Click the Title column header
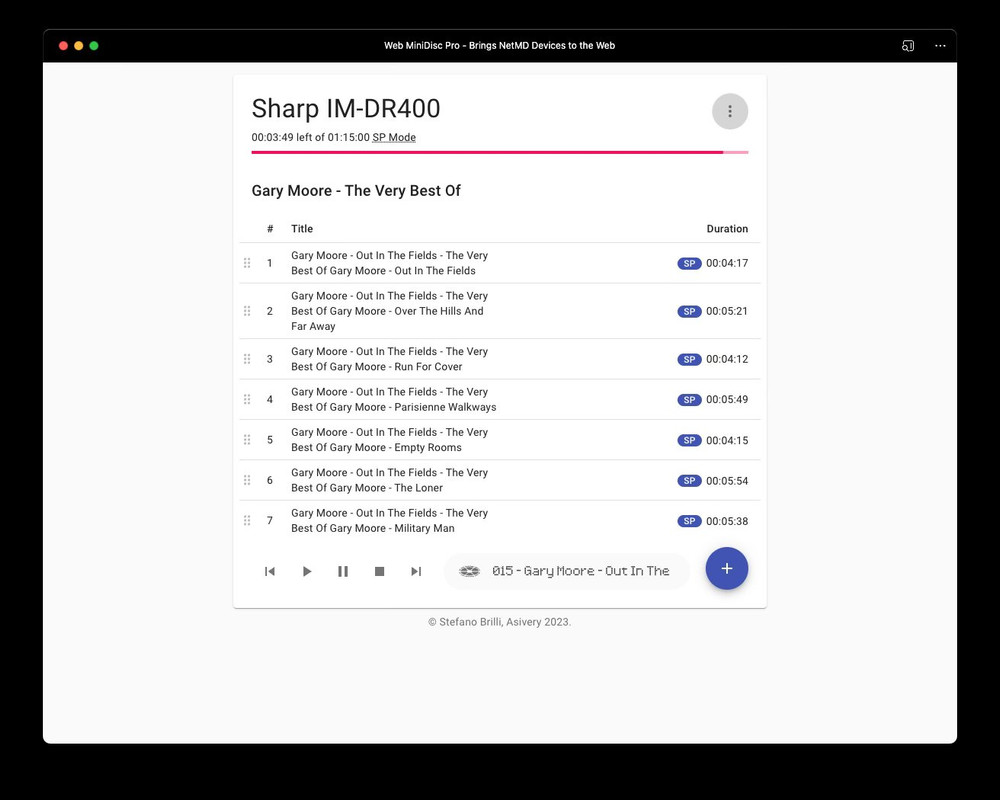 (x=302, y=228)
